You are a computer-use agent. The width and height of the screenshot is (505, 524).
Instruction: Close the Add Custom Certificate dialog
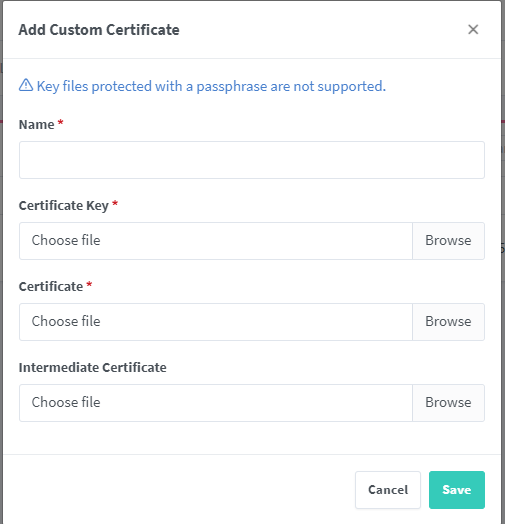(473, 29)
